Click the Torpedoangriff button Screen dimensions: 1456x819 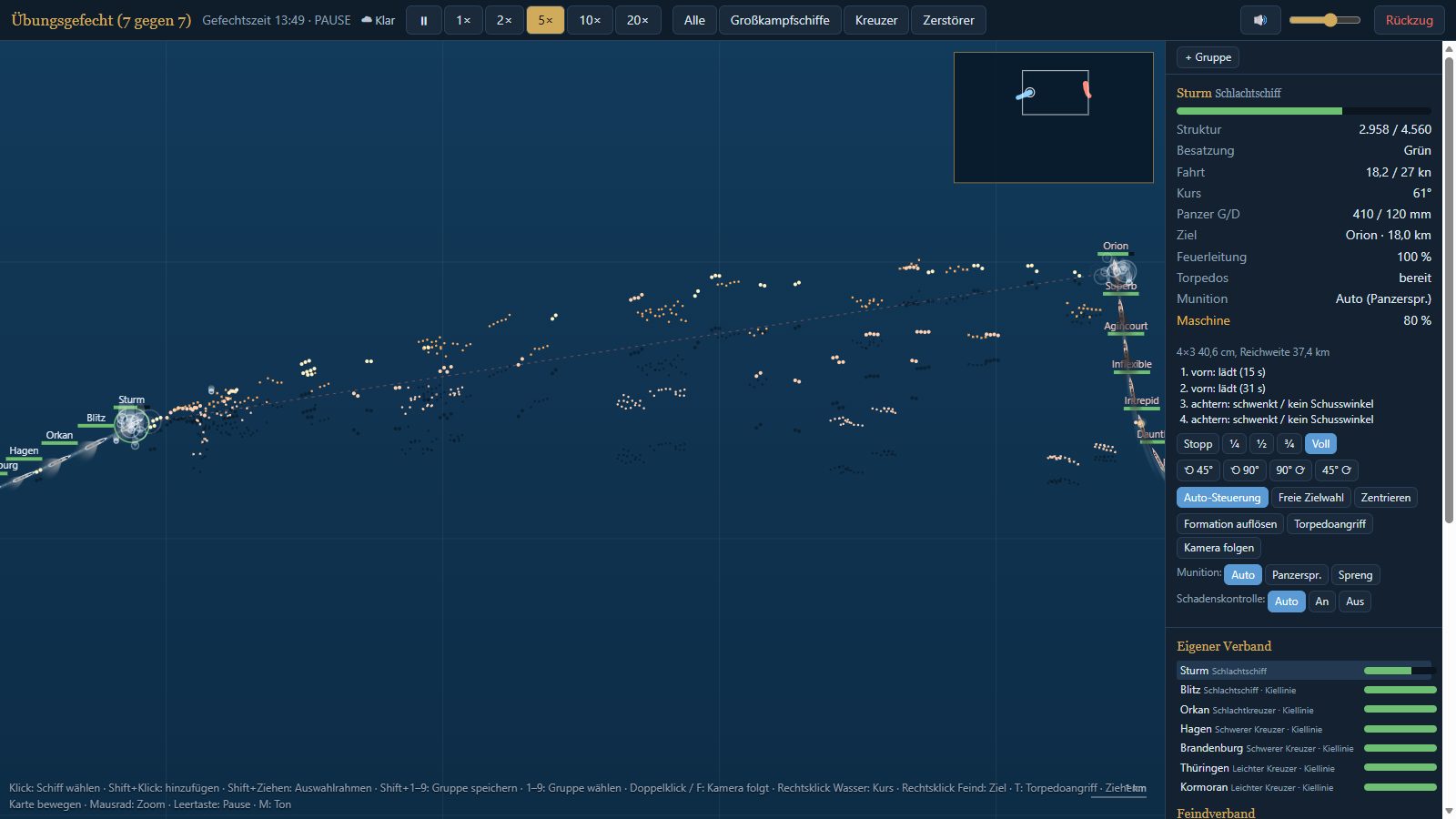point(1330,524)
